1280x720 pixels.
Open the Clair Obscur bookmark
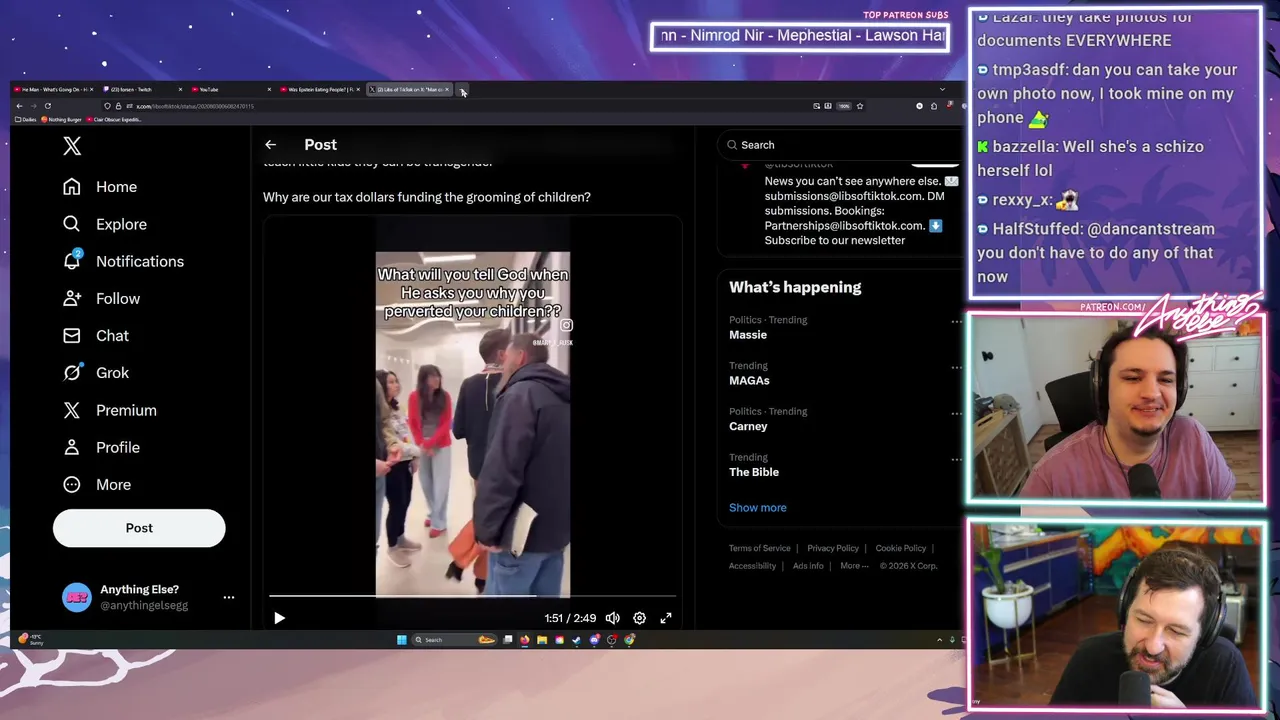[114, 119]
